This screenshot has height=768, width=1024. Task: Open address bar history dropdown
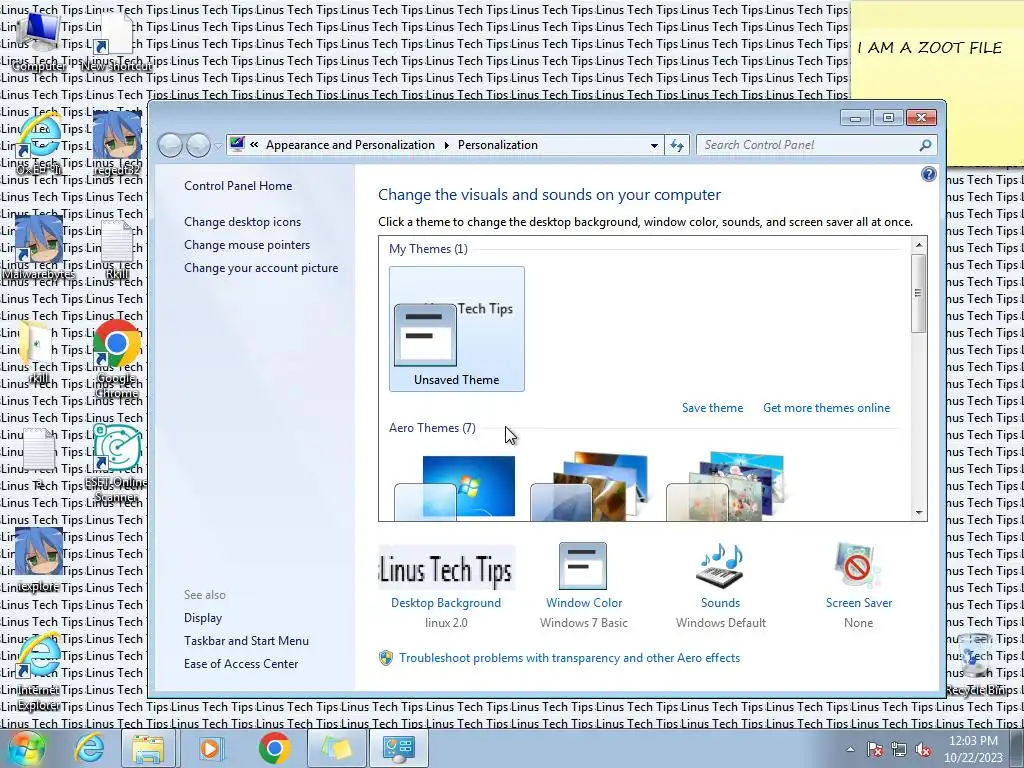pos(654,145)
